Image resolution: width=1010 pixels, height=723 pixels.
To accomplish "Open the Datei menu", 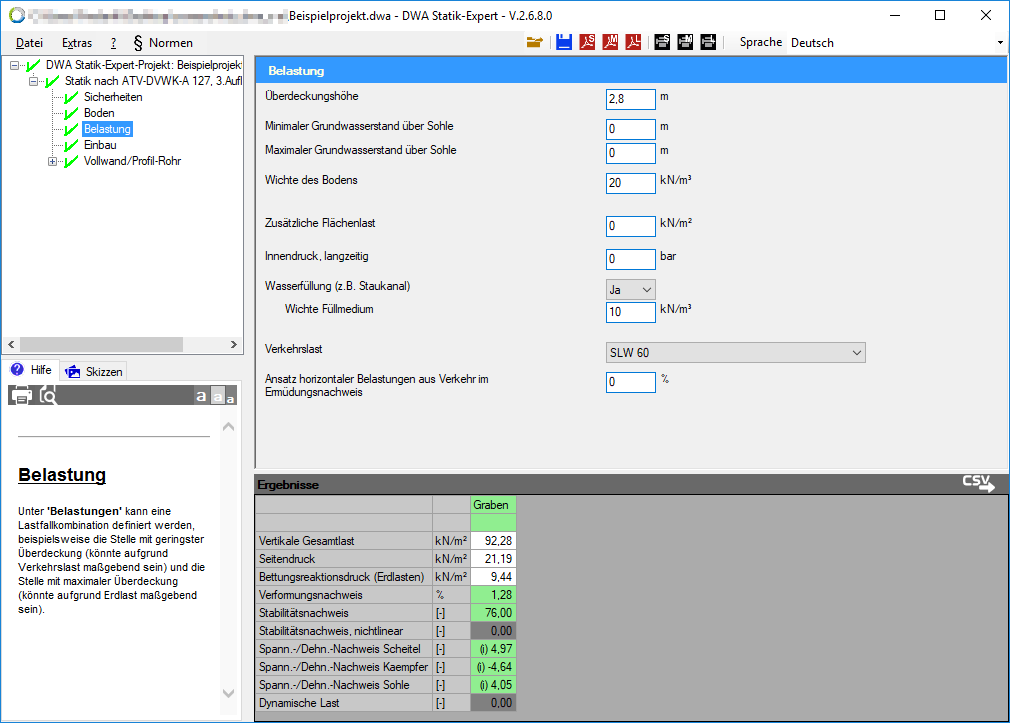I will (30, 43).
